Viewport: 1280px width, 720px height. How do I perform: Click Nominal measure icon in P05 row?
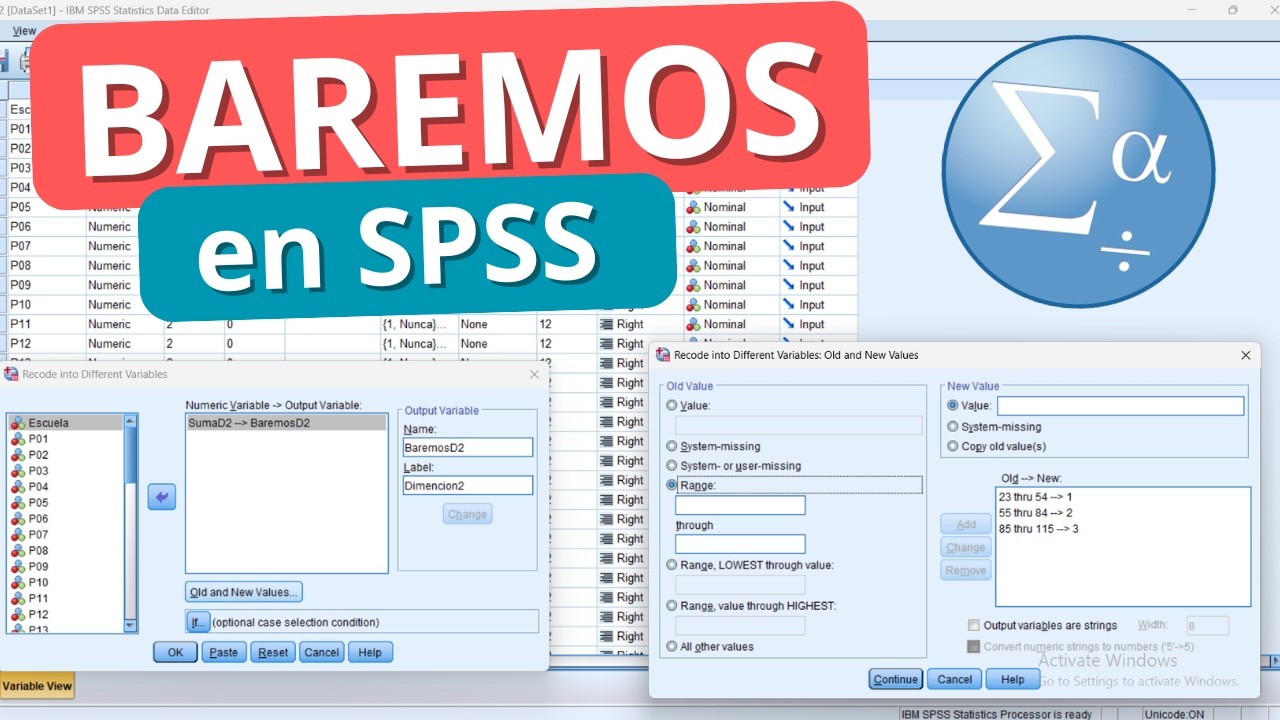[693, 207]
